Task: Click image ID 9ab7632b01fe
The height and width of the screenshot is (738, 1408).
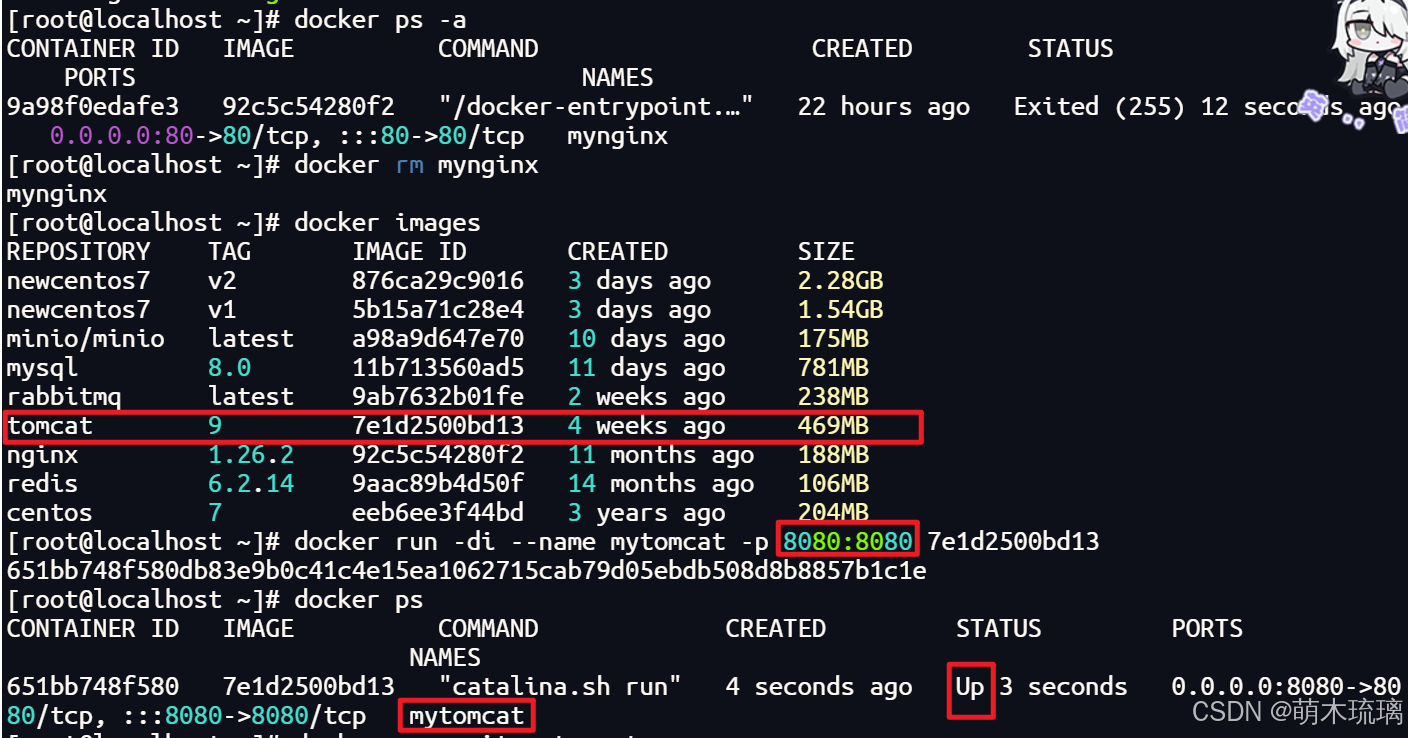Action: [x=438, y=397]
